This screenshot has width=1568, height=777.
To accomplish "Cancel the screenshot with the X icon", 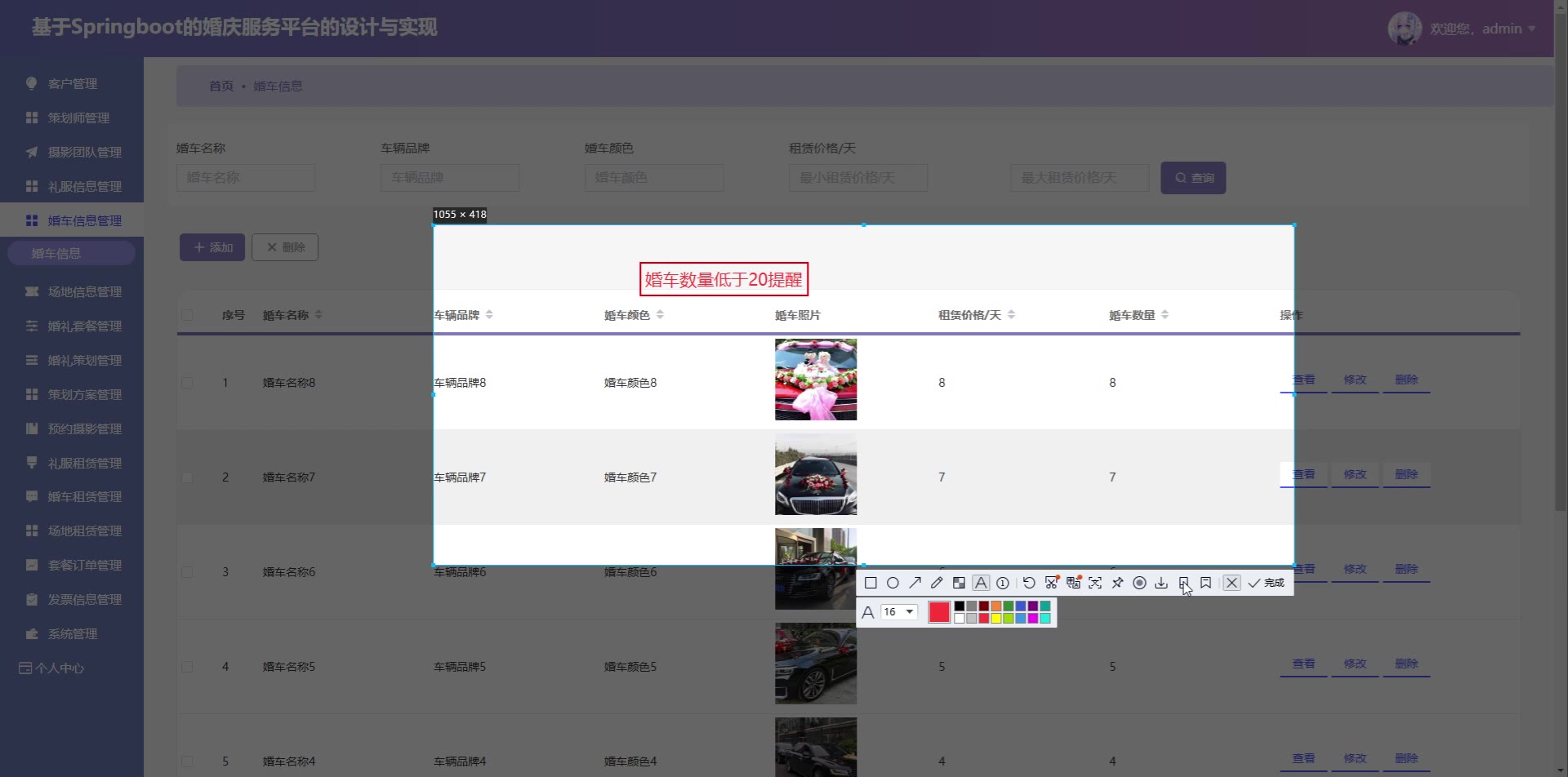I will [1232, 583].
